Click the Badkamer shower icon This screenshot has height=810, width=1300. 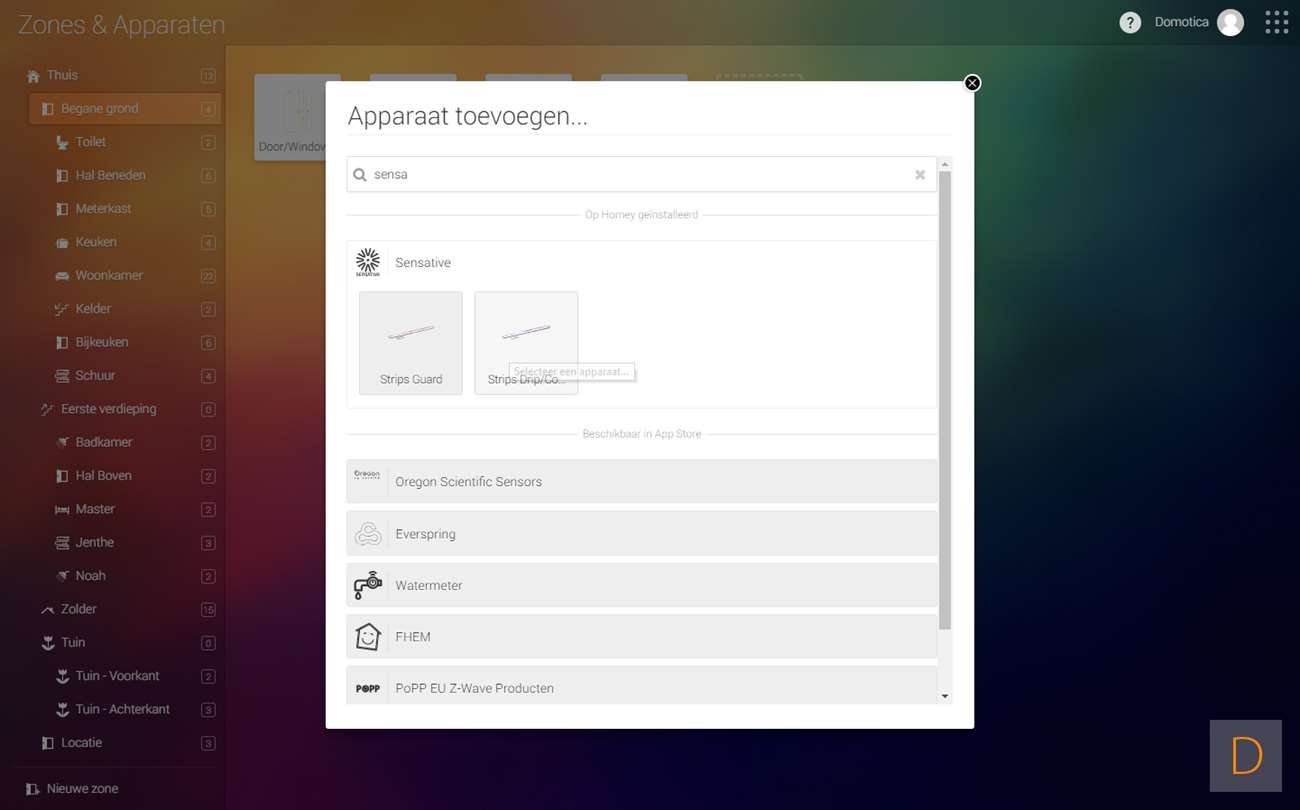pos(62,443)
